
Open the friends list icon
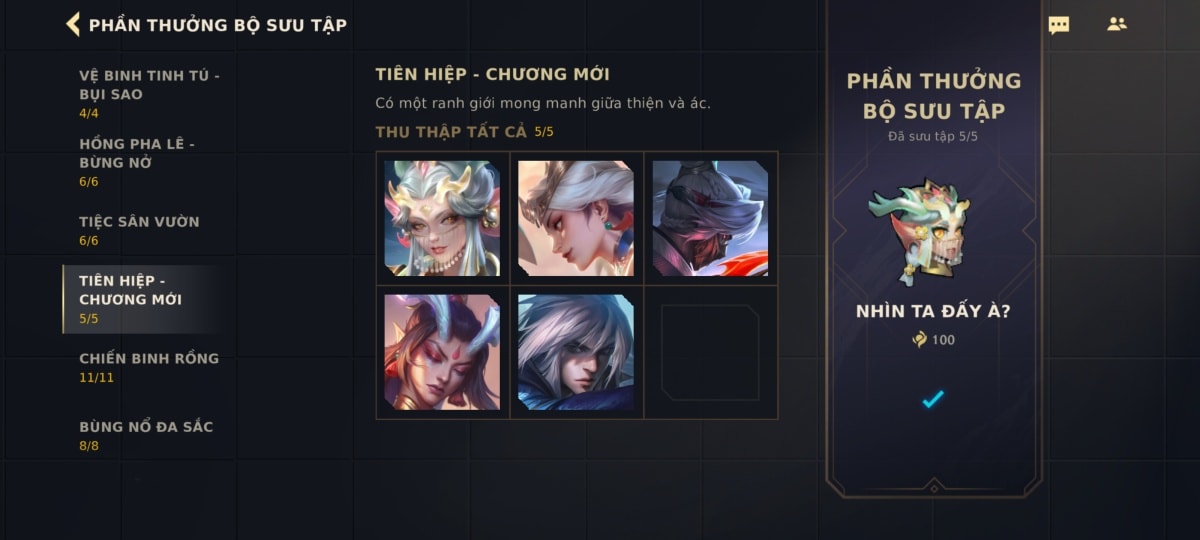(1117, 24)
